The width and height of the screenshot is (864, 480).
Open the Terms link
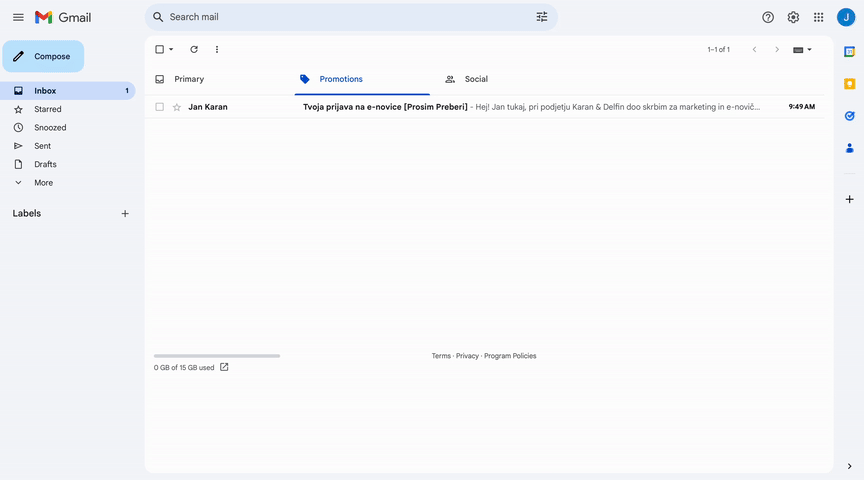[441, 356]
